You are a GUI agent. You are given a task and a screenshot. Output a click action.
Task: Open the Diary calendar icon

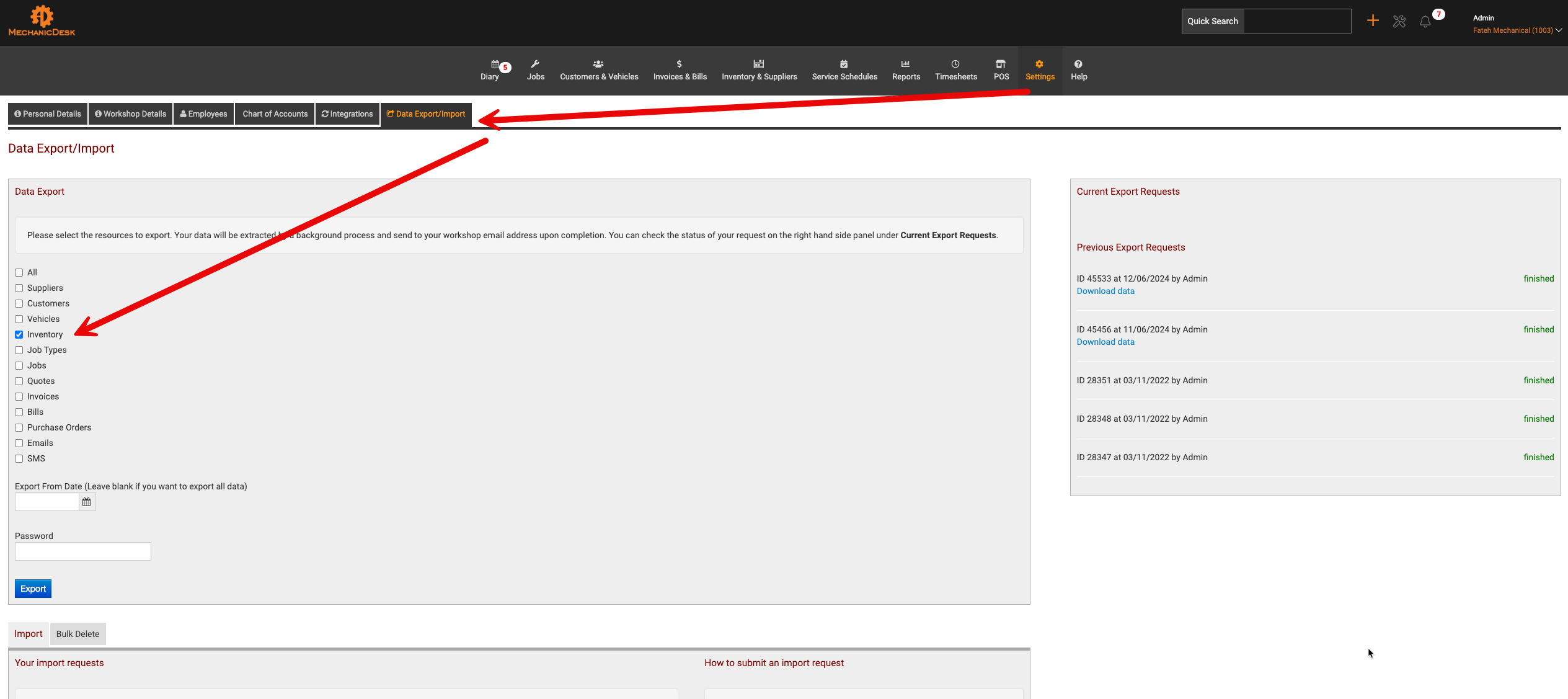pos(495,64)
